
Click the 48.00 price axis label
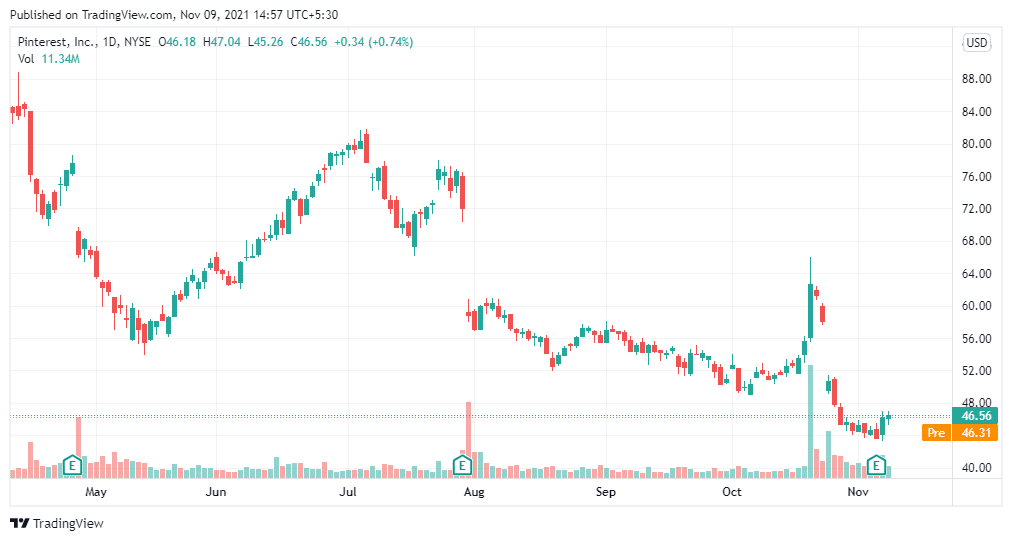[976, 402]
